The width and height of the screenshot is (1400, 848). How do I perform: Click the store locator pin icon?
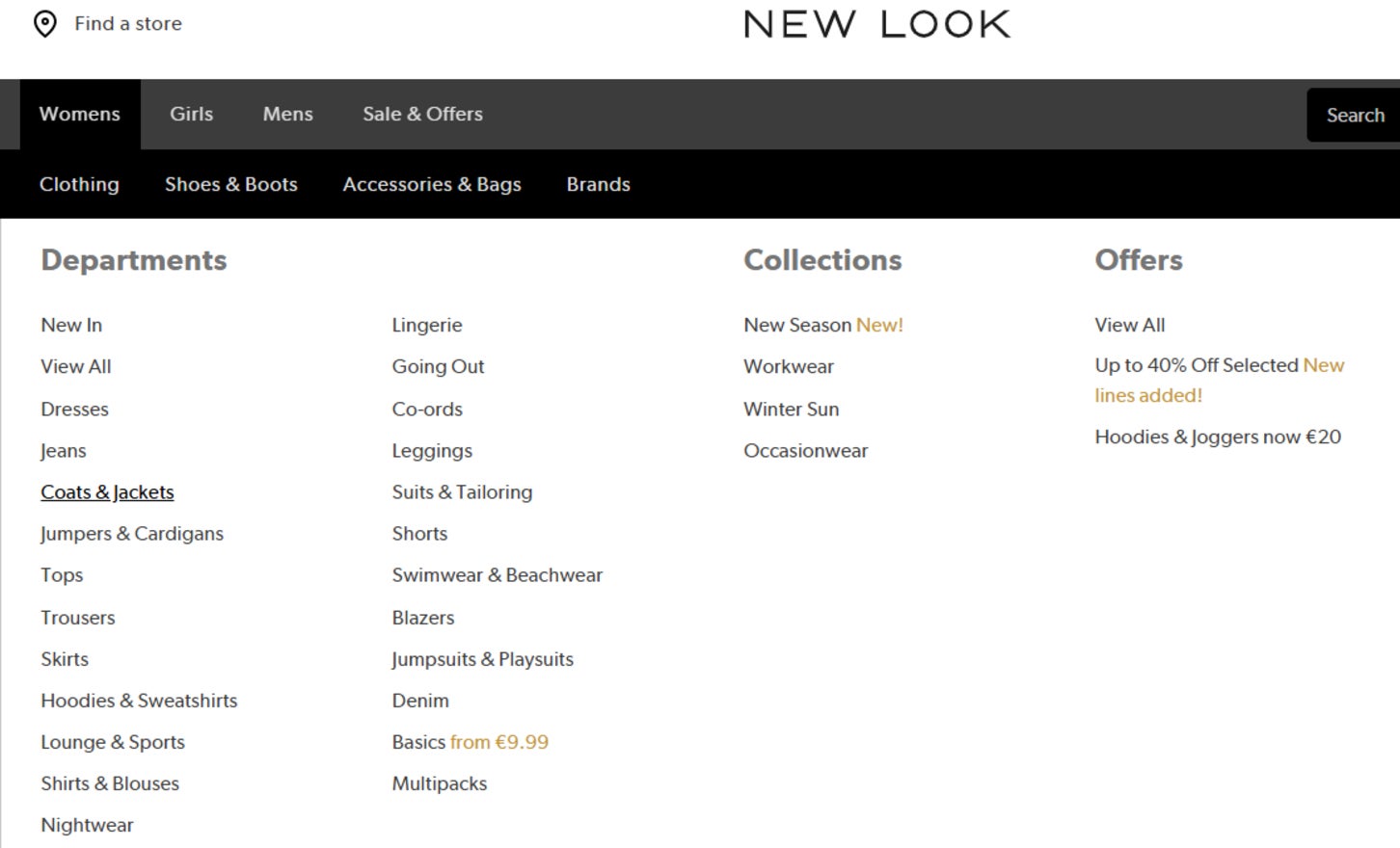pyautogui.click(x=45, y=23)
